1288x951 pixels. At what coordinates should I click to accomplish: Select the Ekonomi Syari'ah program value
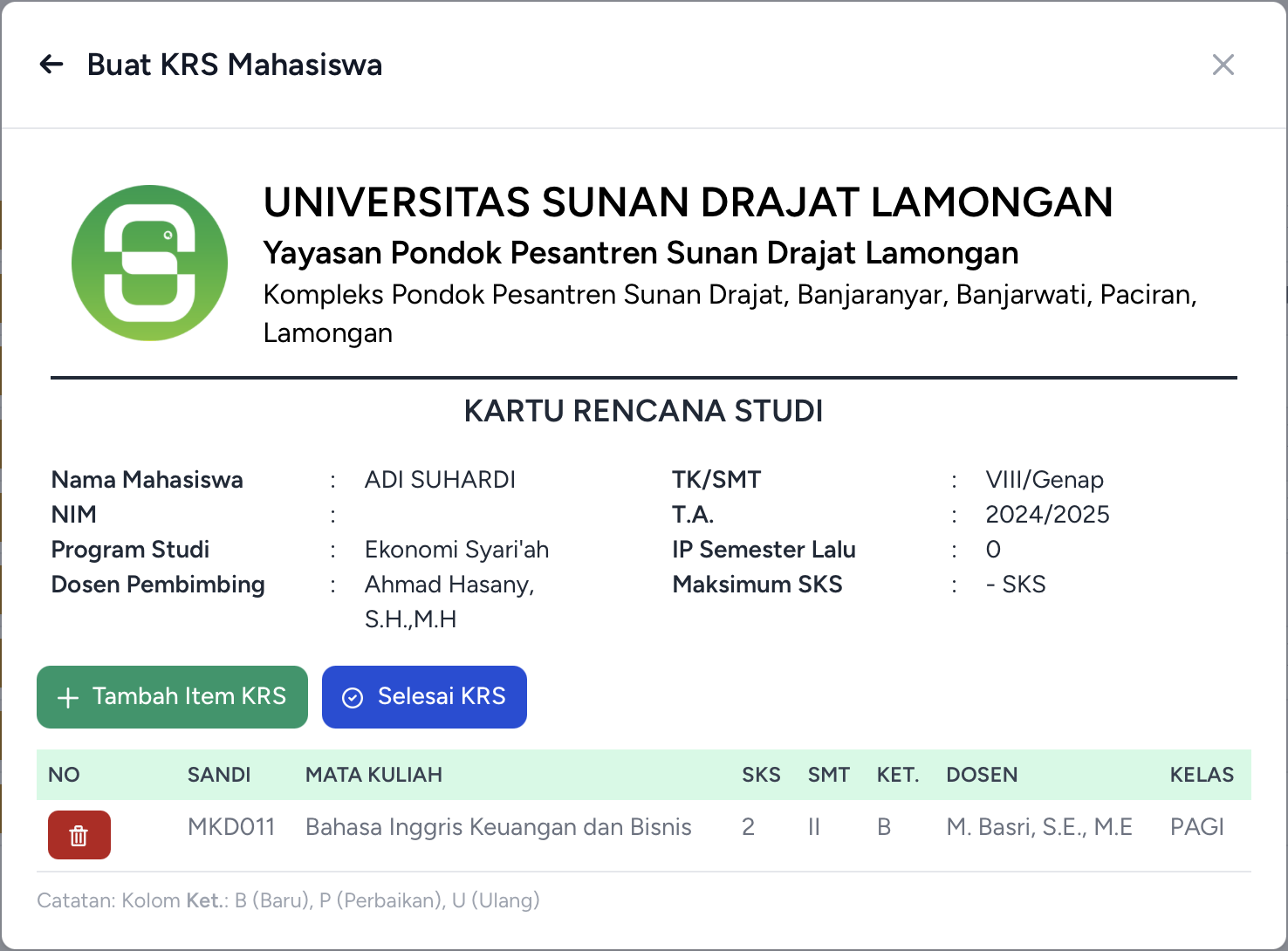click(x=456, y=550)
